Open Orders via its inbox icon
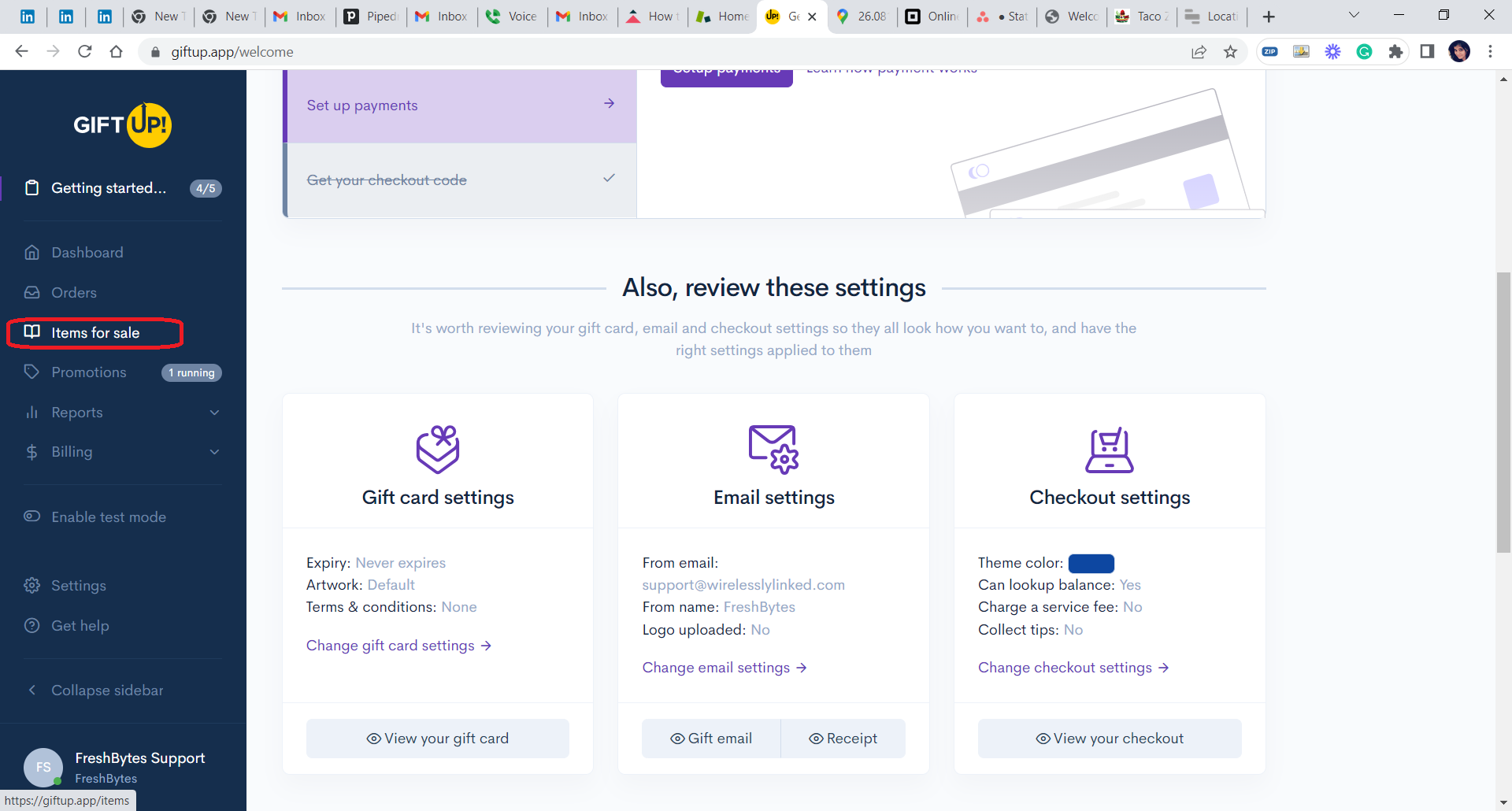 click(31, 292)
